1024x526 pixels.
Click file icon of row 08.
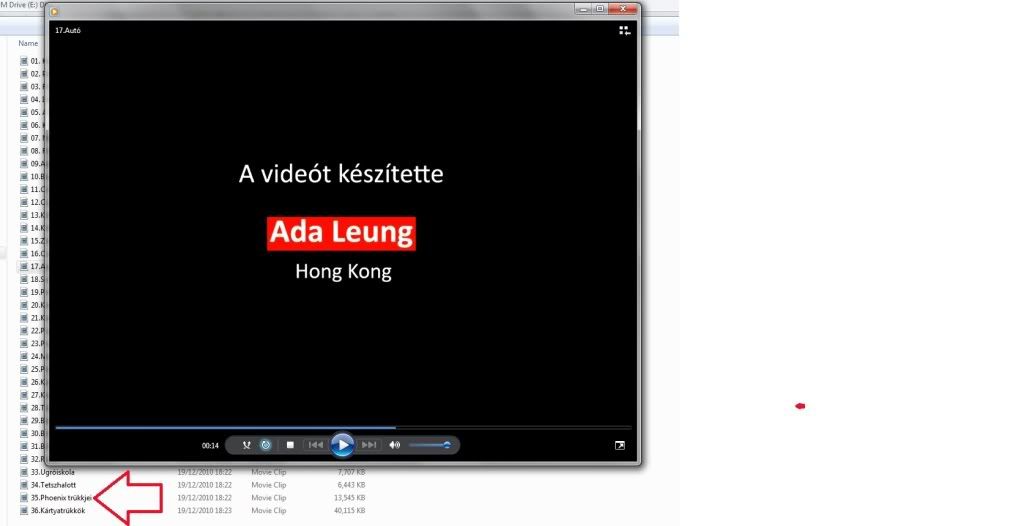[24, 151]
